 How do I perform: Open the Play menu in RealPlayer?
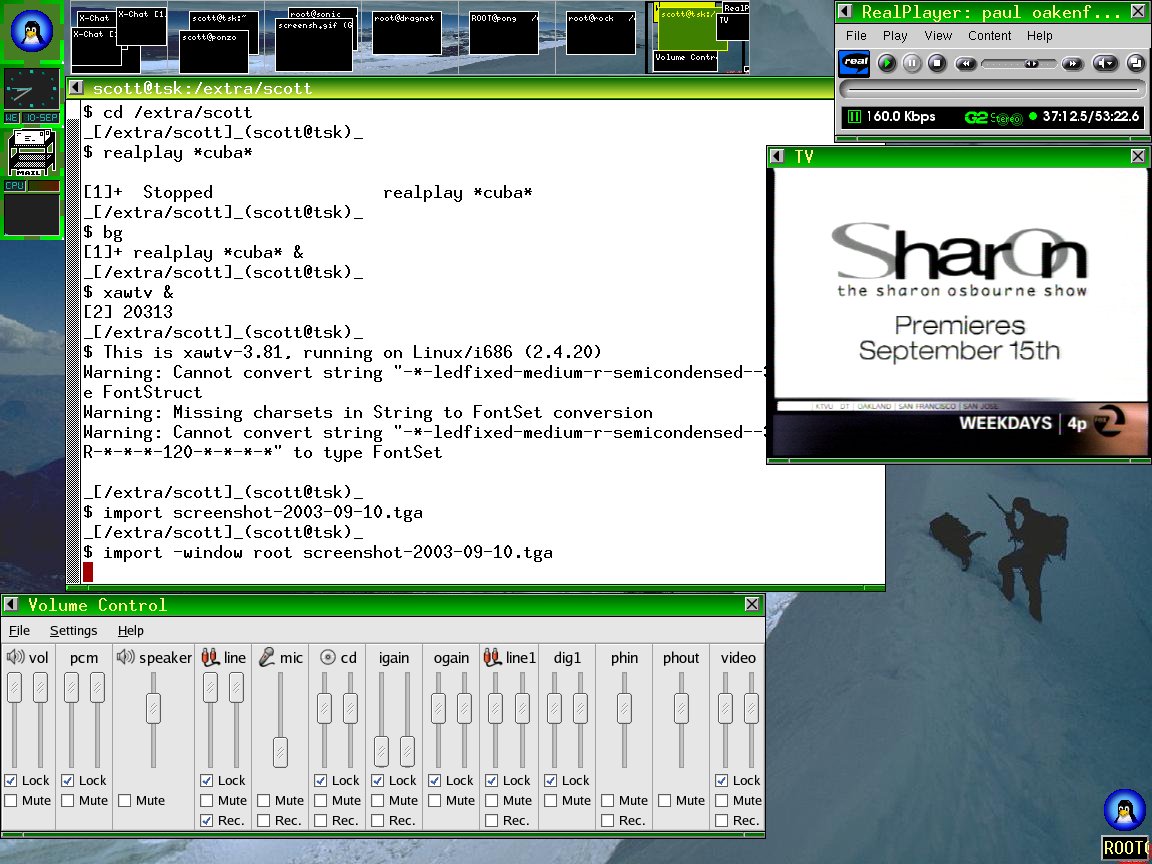(x=895, y=35)
